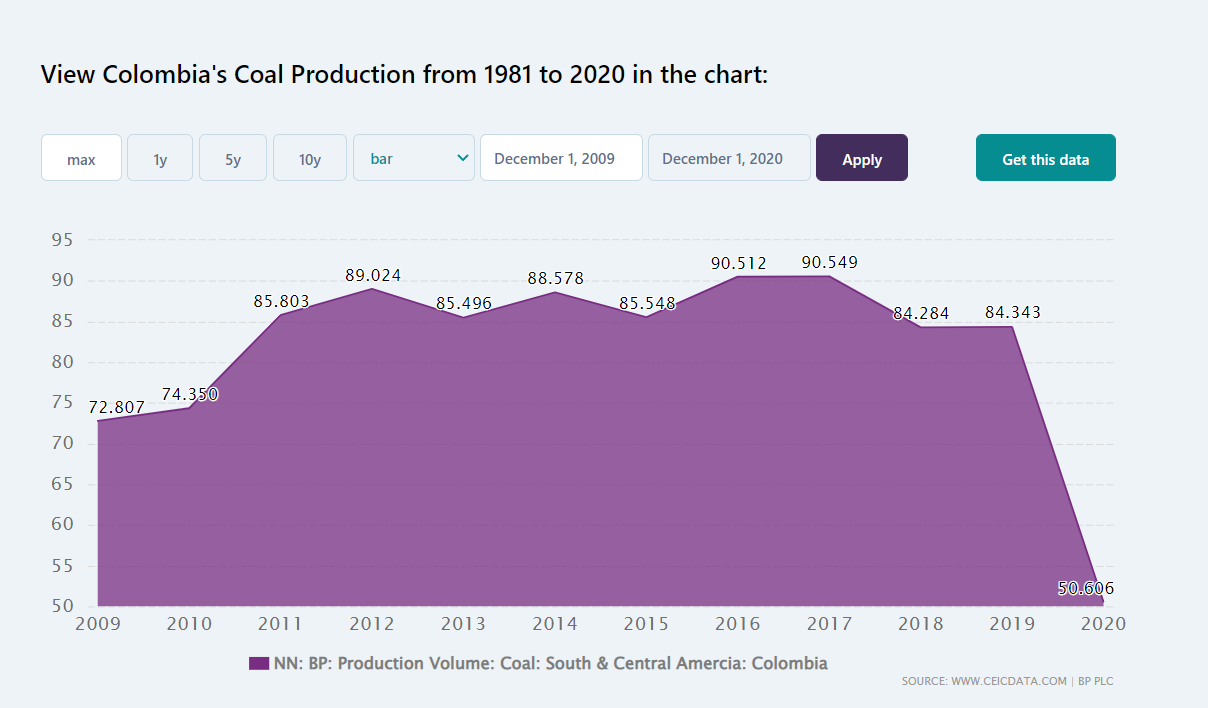Apply the selected date range

(x=862, y=158)
